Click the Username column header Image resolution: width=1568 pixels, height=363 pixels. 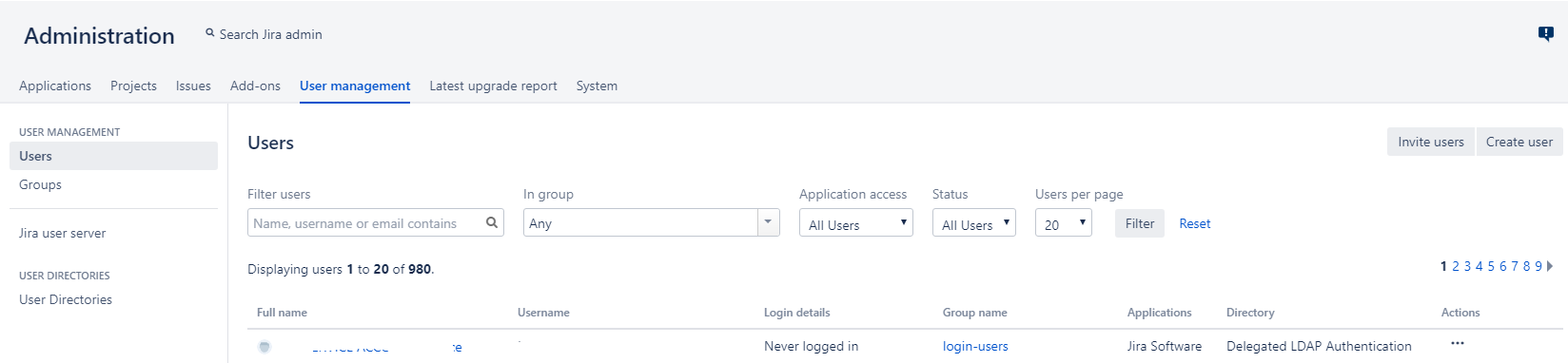pos(543,313)
